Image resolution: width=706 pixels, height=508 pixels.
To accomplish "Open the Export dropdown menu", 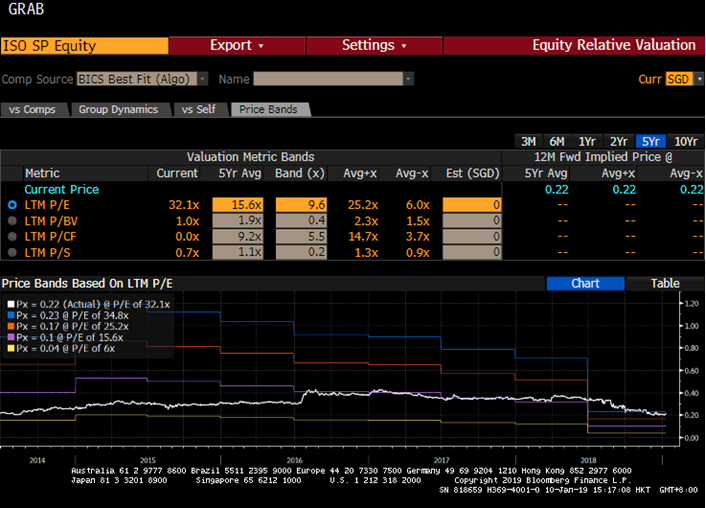I will click(x=237, y=45).
